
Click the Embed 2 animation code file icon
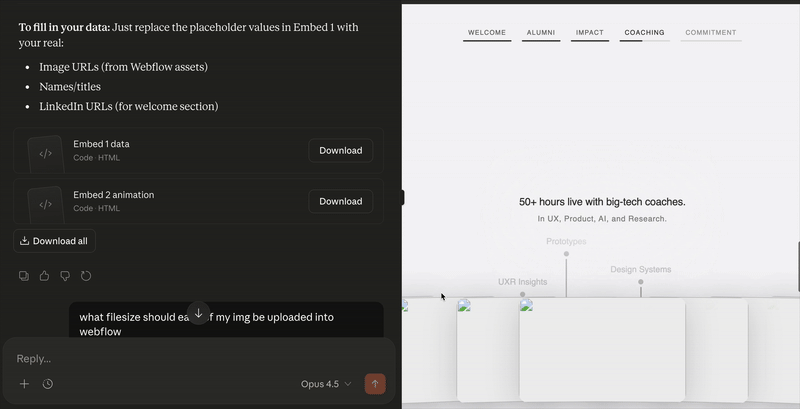[x=45, y=204]
